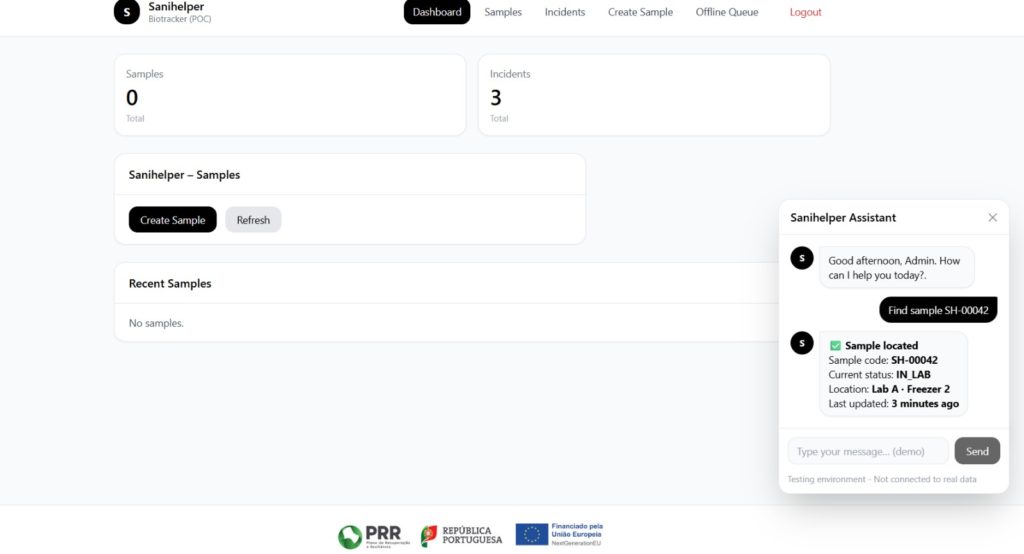Open the Offline Queue page
1024x554 pixels.
pos(727,12)
